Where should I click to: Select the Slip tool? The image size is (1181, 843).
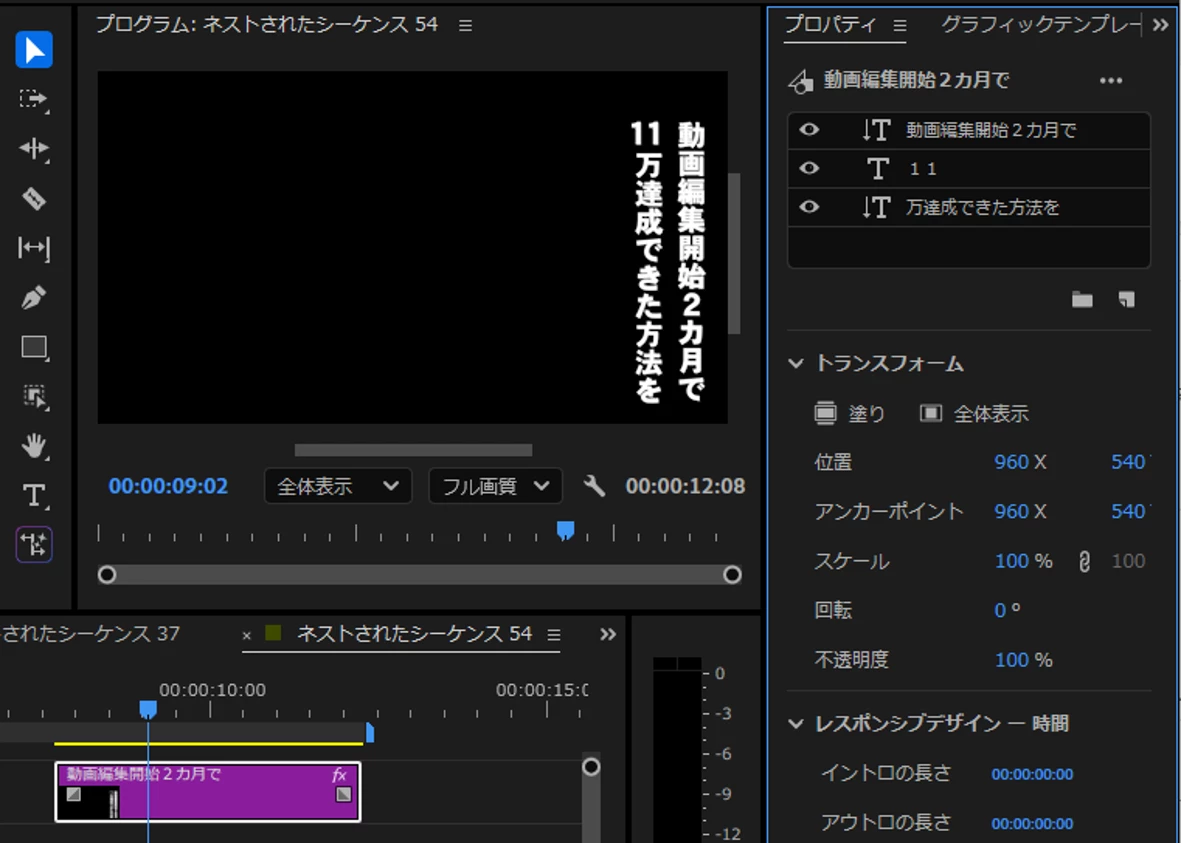34,248
